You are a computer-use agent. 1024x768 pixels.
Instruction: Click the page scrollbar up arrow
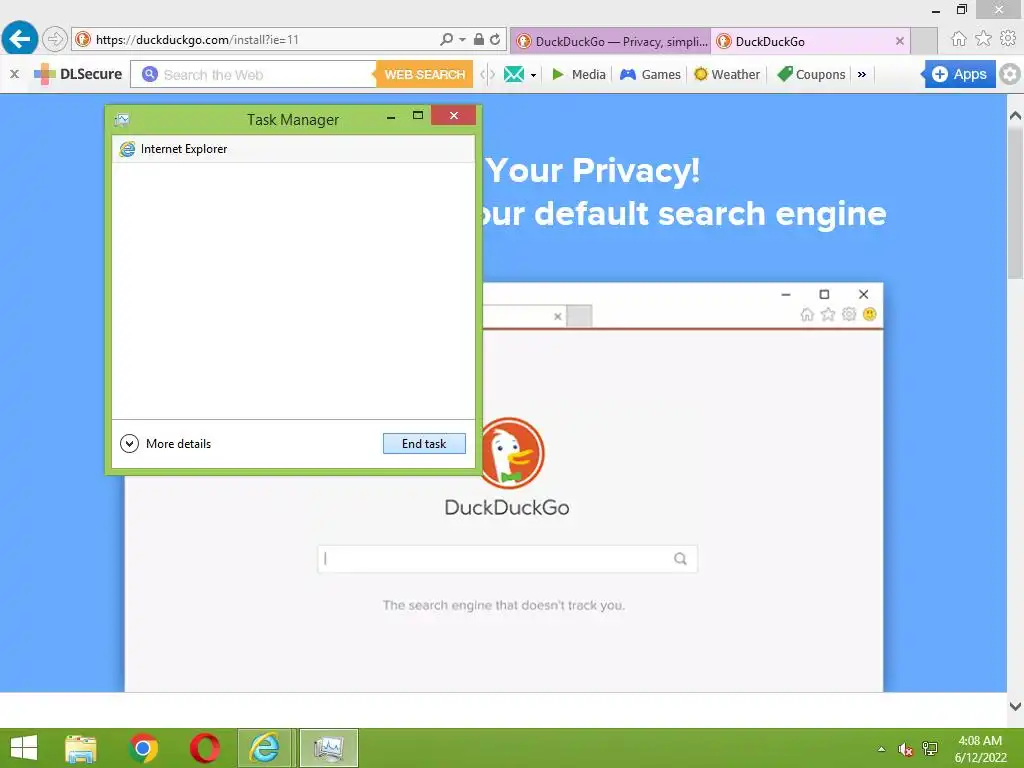click(1015, 116)
